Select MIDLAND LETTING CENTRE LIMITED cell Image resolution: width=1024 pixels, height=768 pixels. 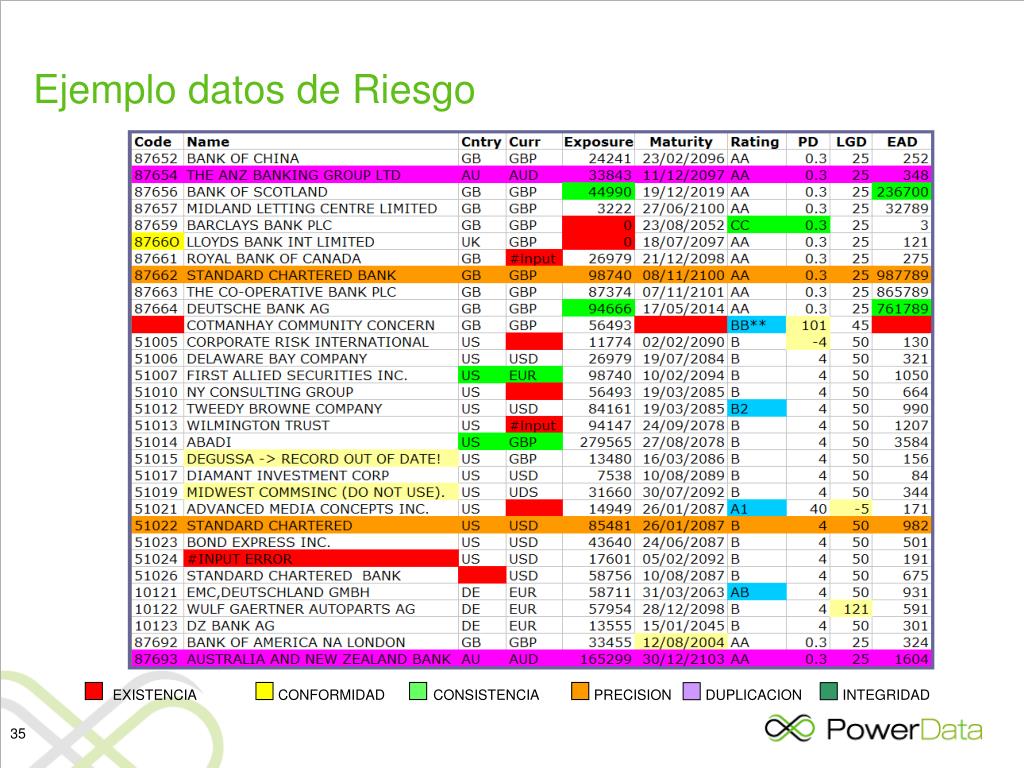tap(321, 208)
